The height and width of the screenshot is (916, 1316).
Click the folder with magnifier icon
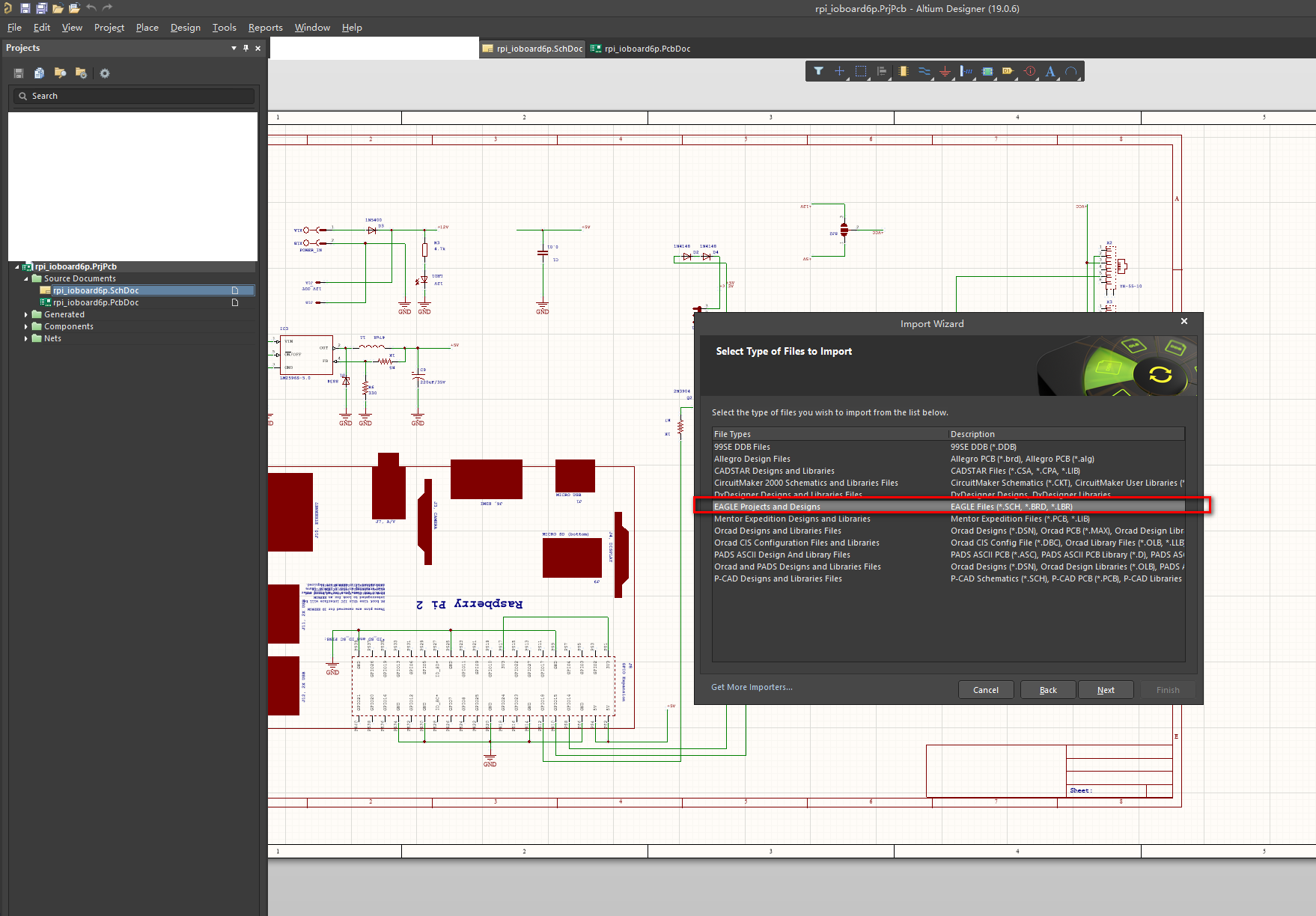(x=60, y=73)
